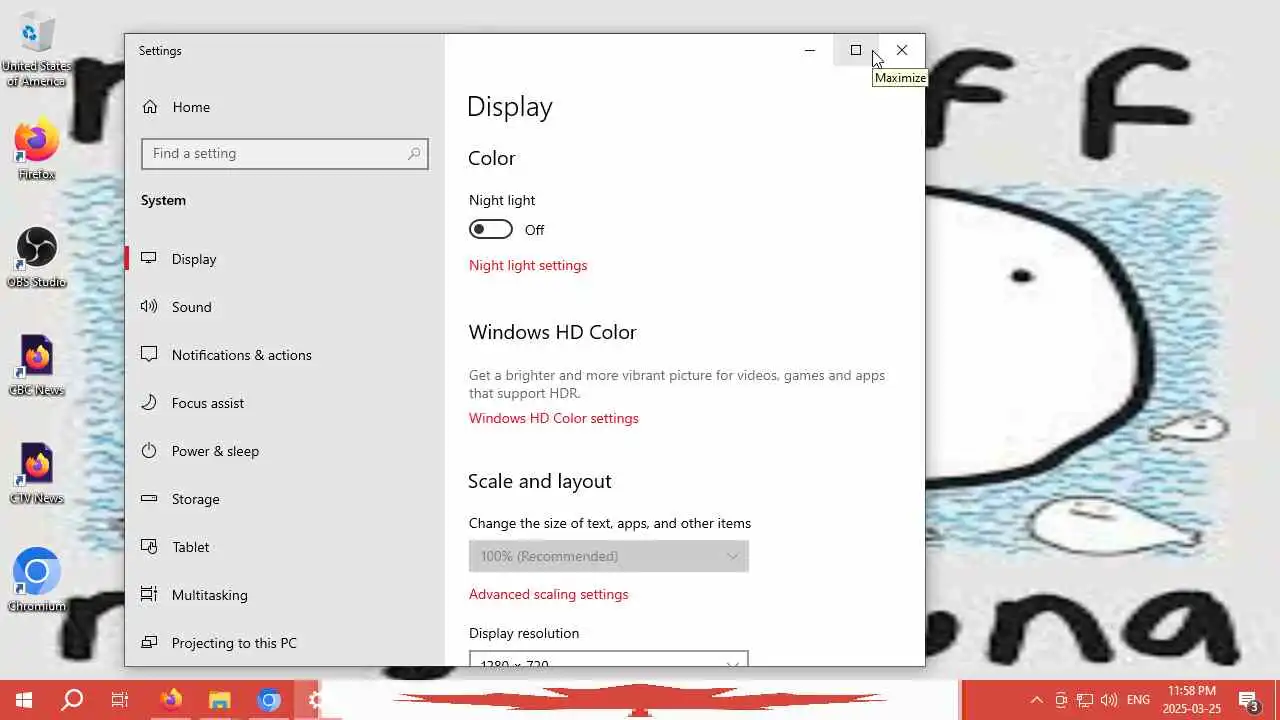Expand the 100% (Recommended) scale dropdown
This screenshot has width=1280, height=720.
coord(608,556)
